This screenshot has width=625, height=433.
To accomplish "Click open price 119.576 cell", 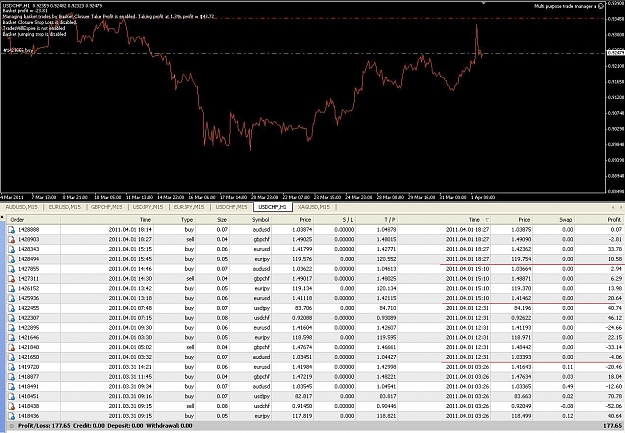I will pos(302,259).
